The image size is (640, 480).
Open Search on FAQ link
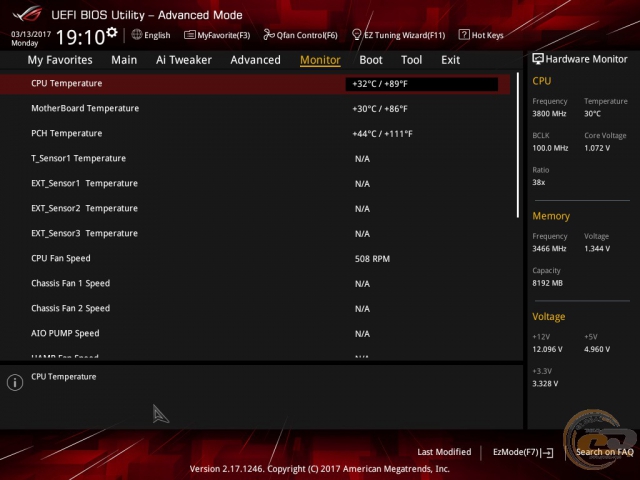(604, 452)
